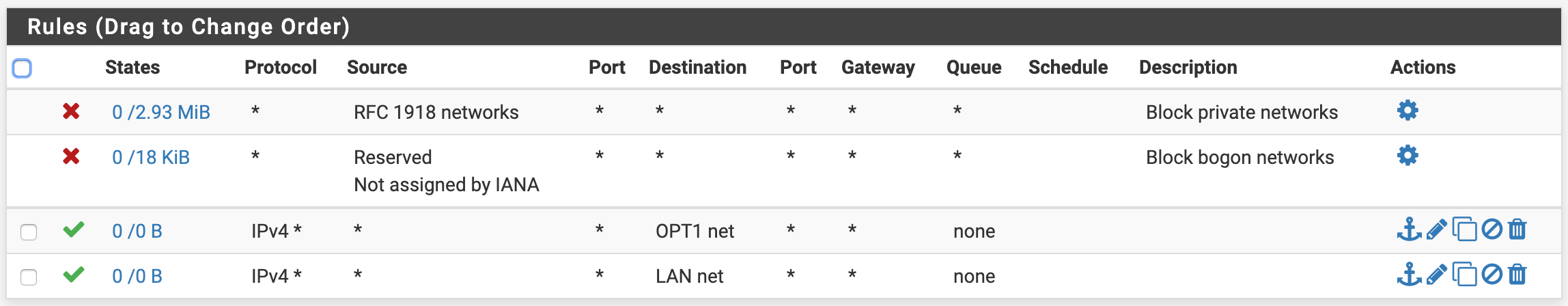Click the 0 /0 B states link for OPT1 net
The width and height of the screenshot is (1568, 306).
tap(137, 231)
